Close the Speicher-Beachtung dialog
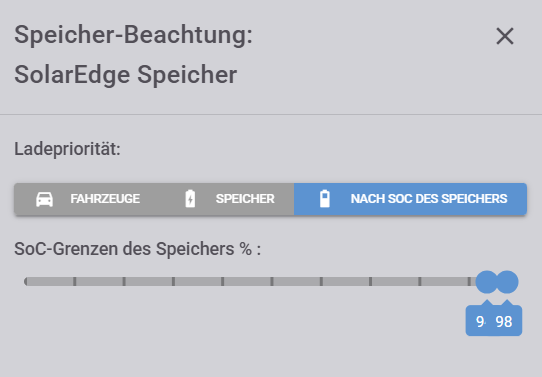542x377 pixels. (505, 36)
